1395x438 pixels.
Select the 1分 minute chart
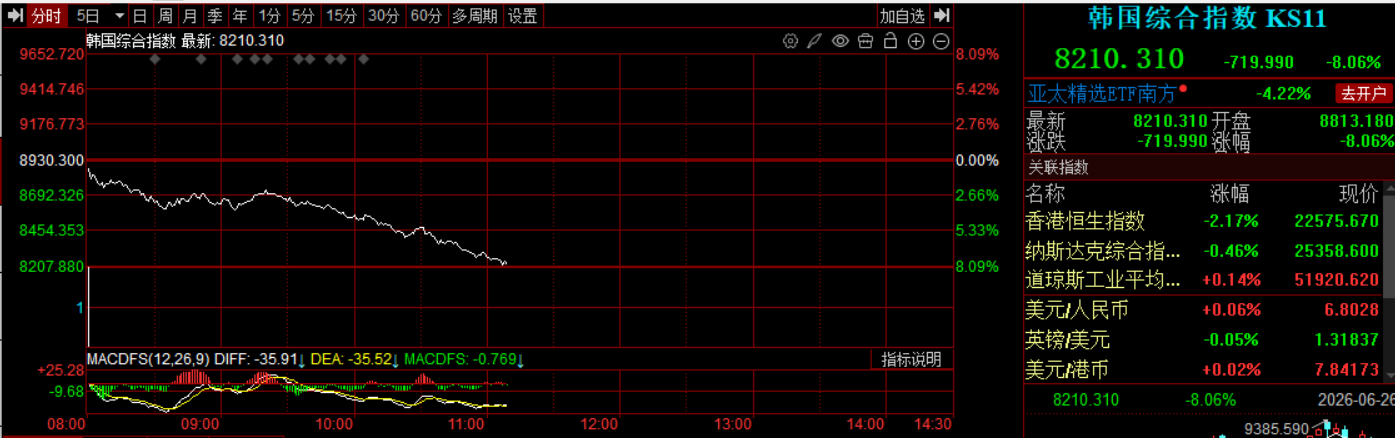[x=269, y=15]
